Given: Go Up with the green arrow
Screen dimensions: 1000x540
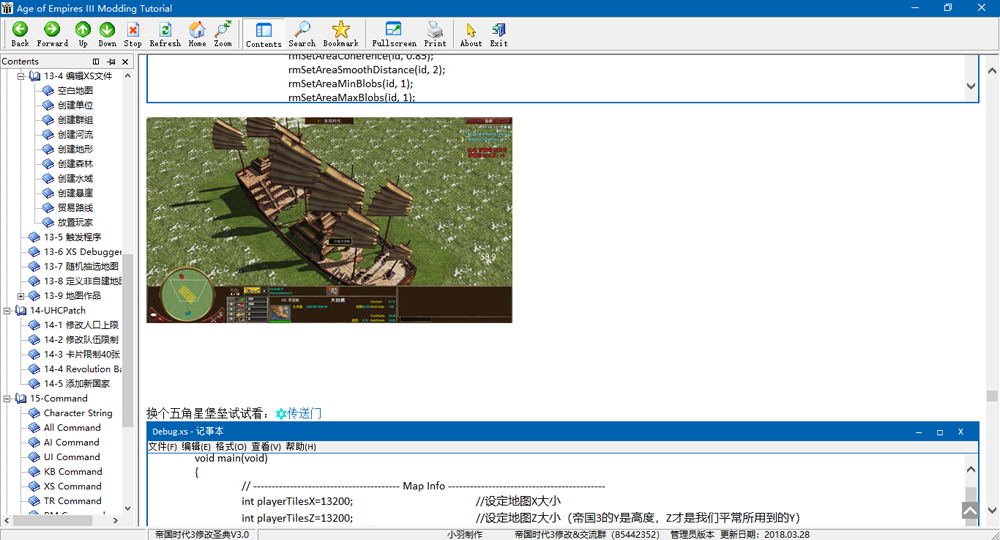Looking at the screenshot, I should coord(83,34).
